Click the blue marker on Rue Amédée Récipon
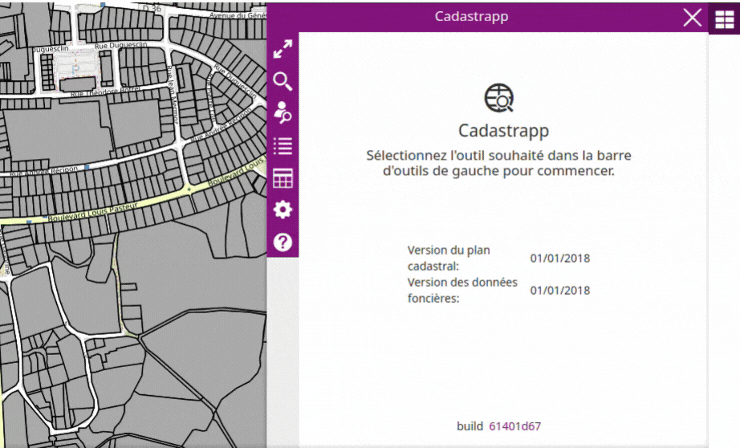This screenshot has width=740, height=448. pos(87,167)
